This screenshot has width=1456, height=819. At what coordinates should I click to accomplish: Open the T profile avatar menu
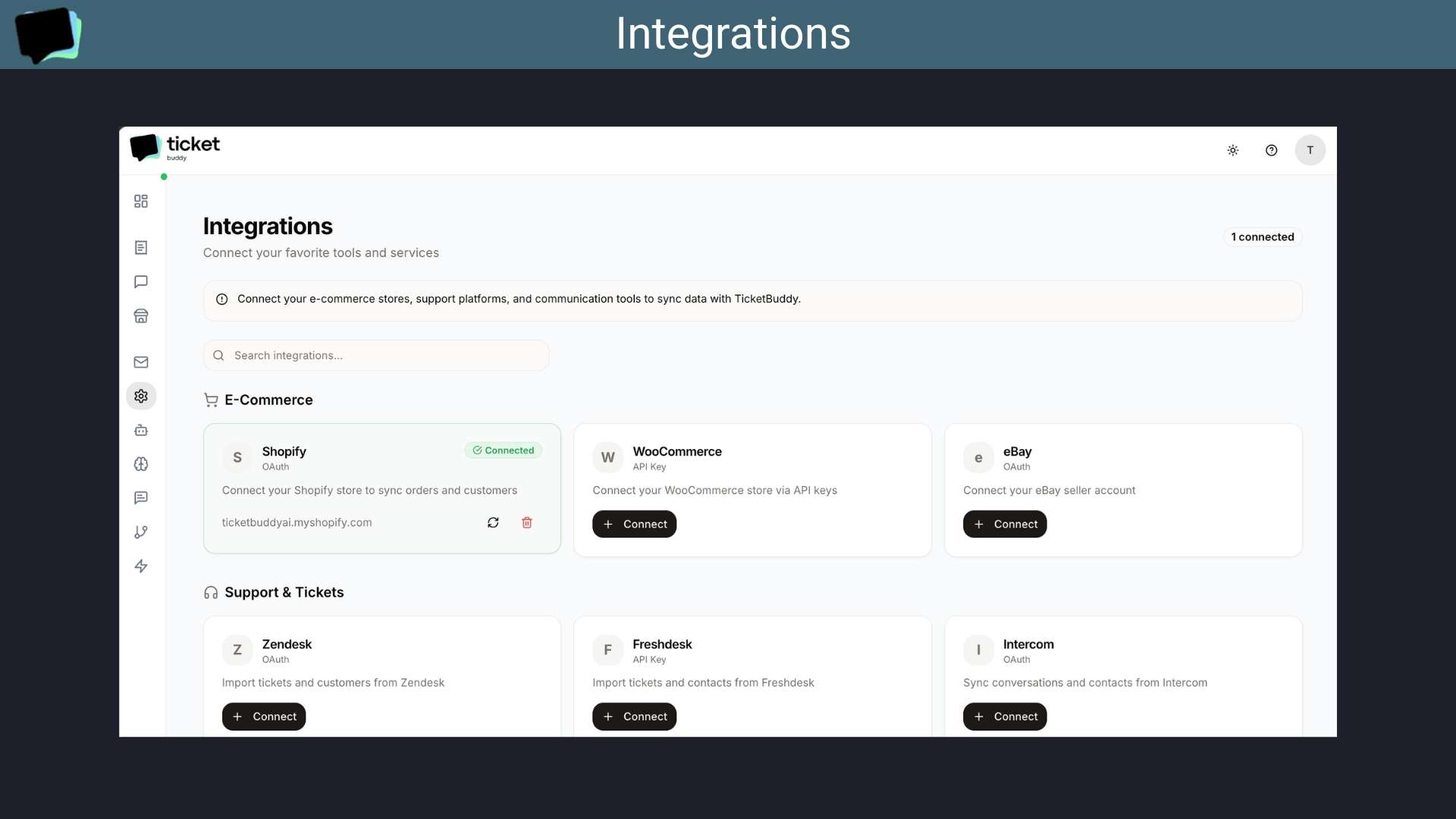coord(1310,150)
